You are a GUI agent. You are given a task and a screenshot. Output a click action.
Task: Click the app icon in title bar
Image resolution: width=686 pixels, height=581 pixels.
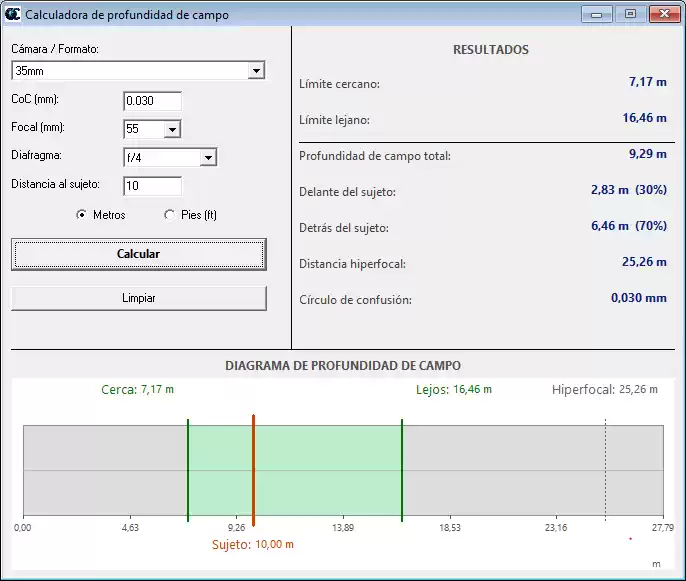(12, 14)
